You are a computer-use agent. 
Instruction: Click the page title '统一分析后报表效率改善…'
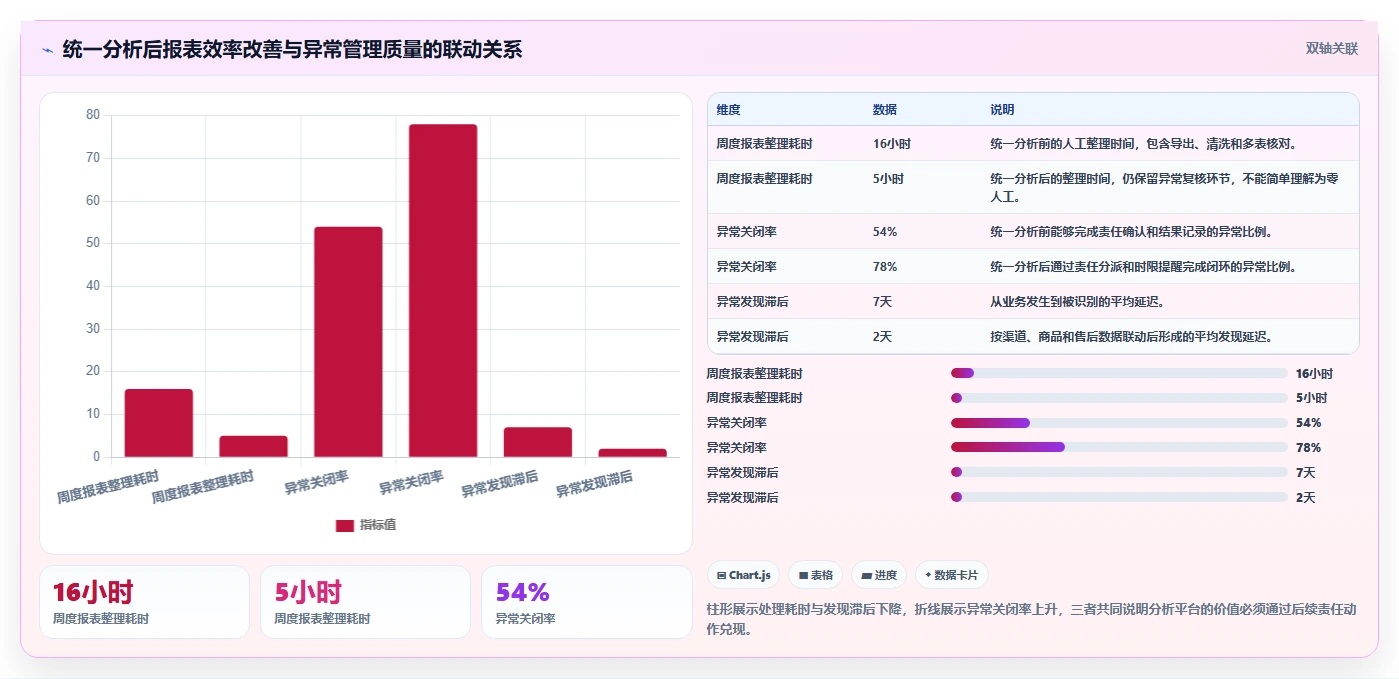(292, 49)
